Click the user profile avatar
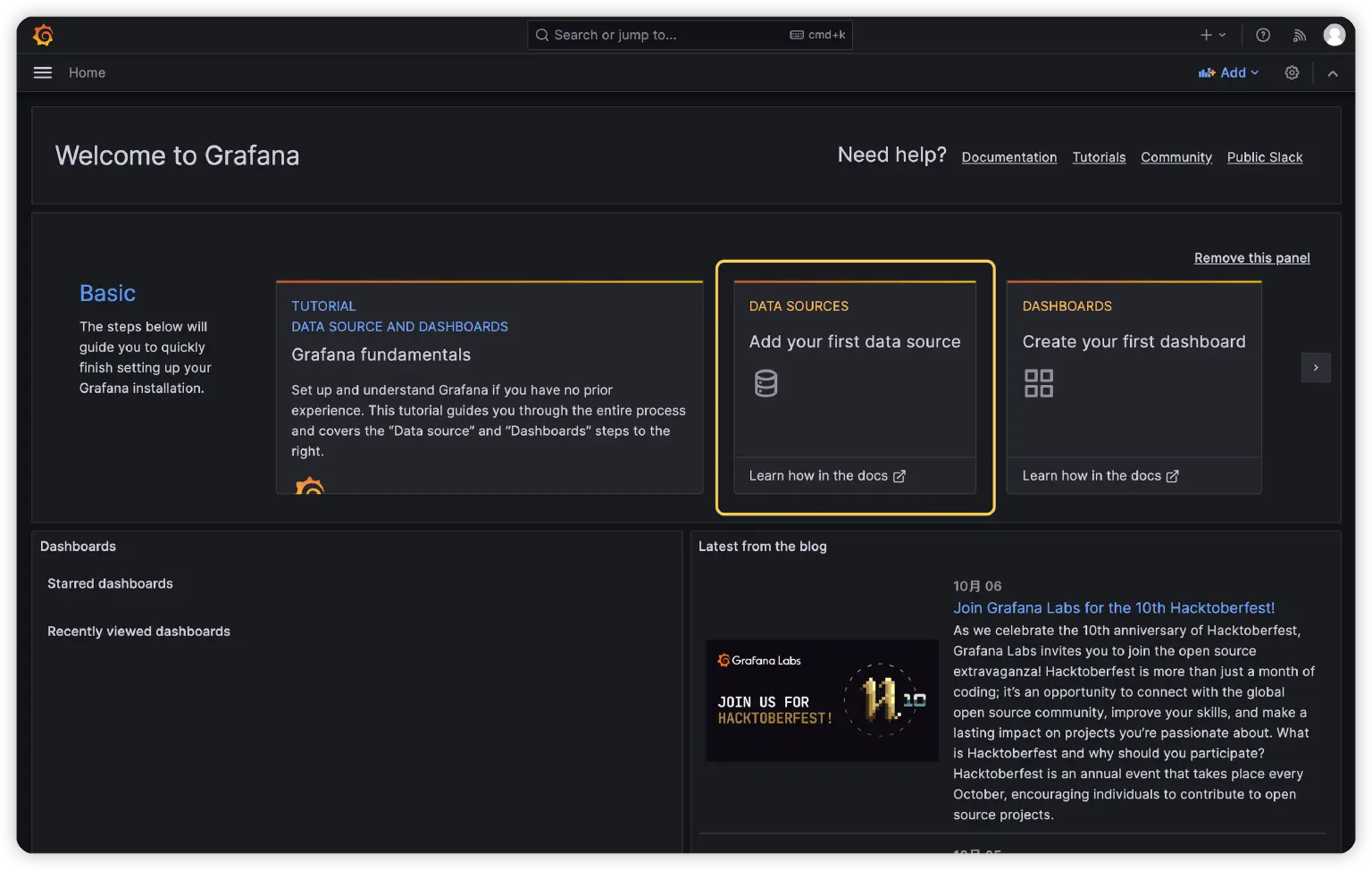The image size is (1372, 870). point(1334,35)
